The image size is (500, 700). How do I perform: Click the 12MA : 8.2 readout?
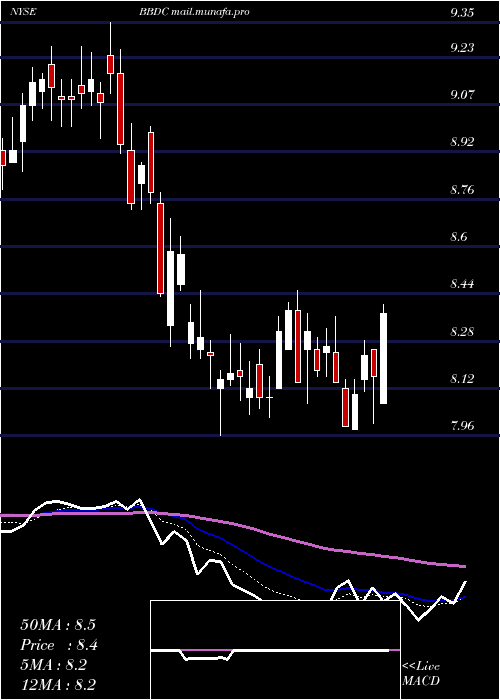point(58,685)
